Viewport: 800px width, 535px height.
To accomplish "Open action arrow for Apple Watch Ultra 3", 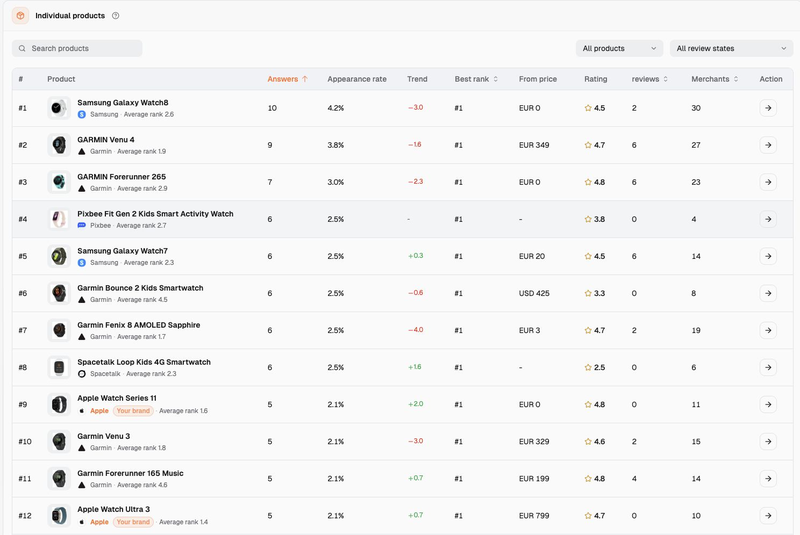I will point(768,516).
